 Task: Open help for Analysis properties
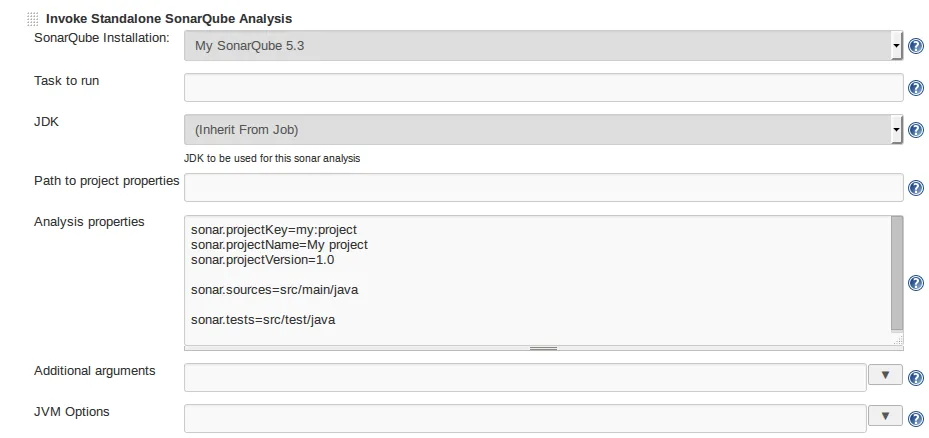(915, 283)
